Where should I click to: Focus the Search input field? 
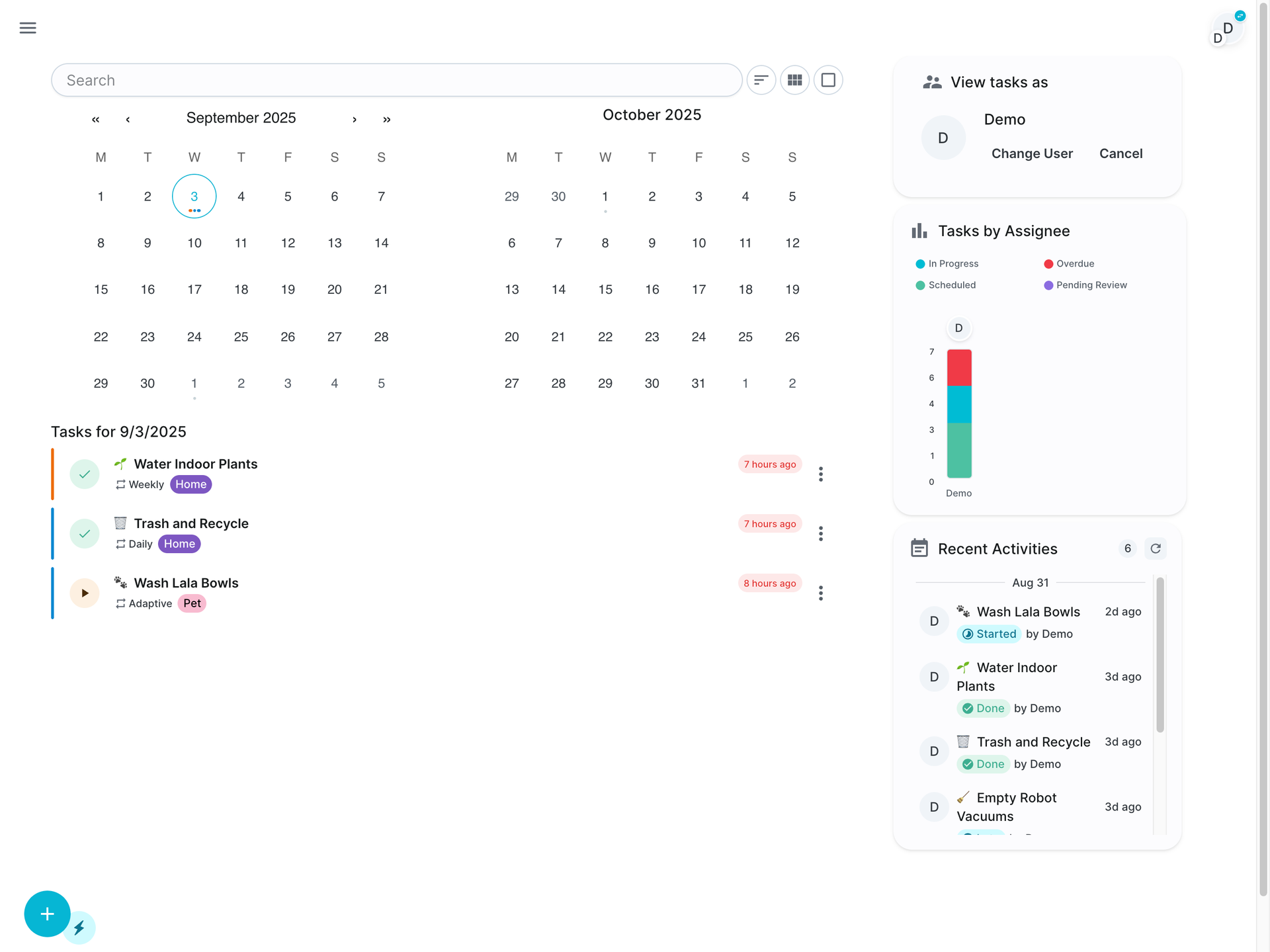397,80
